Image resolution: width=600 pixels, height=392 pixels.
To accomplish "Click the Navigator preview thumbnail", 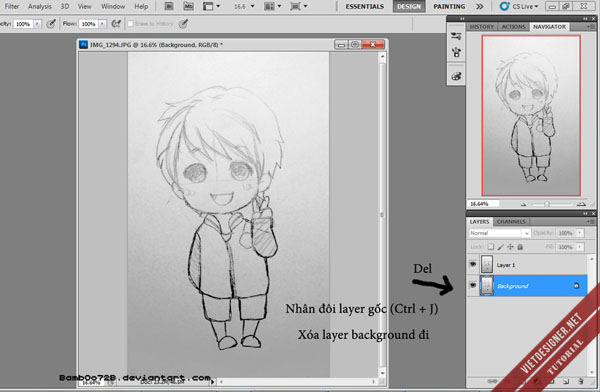I will (x=531, y=116).
